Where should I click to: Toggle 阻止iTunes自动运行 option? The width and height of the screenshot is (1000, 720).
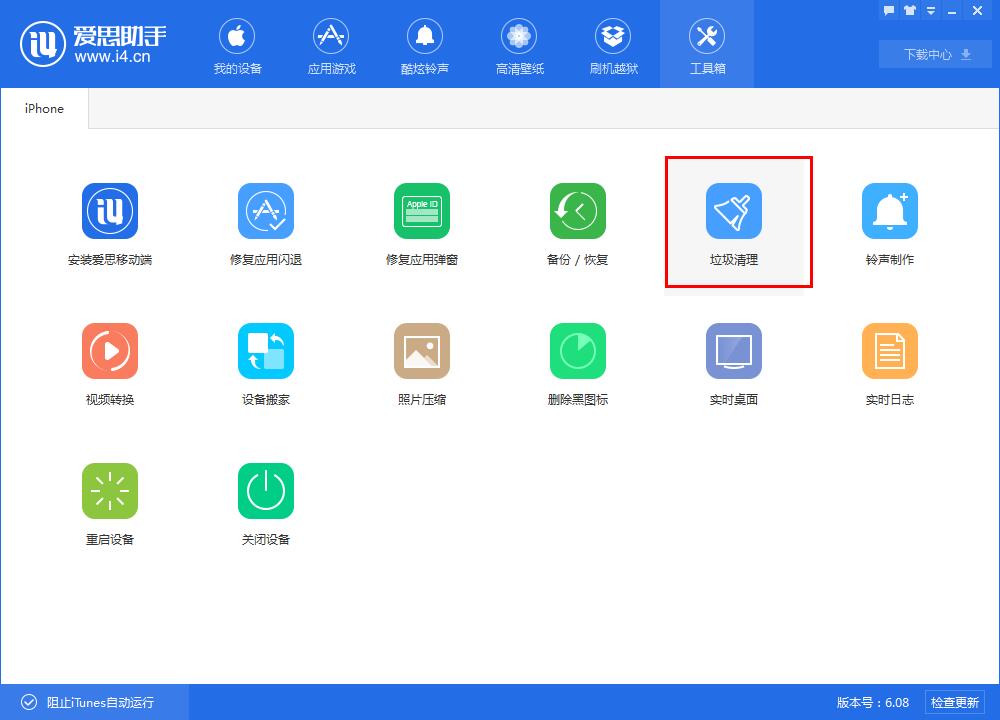pyautogui.click(x=88, y=702)
